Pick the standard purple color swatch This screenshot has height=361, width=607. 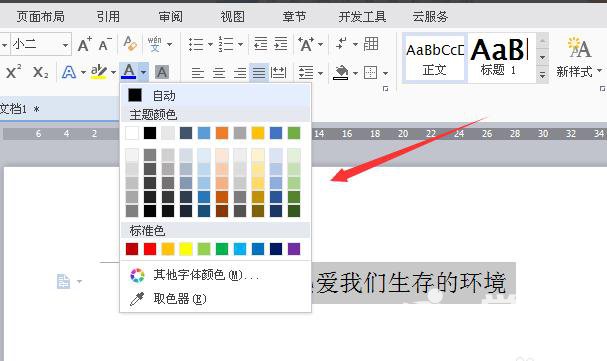(x=294, y=249)
